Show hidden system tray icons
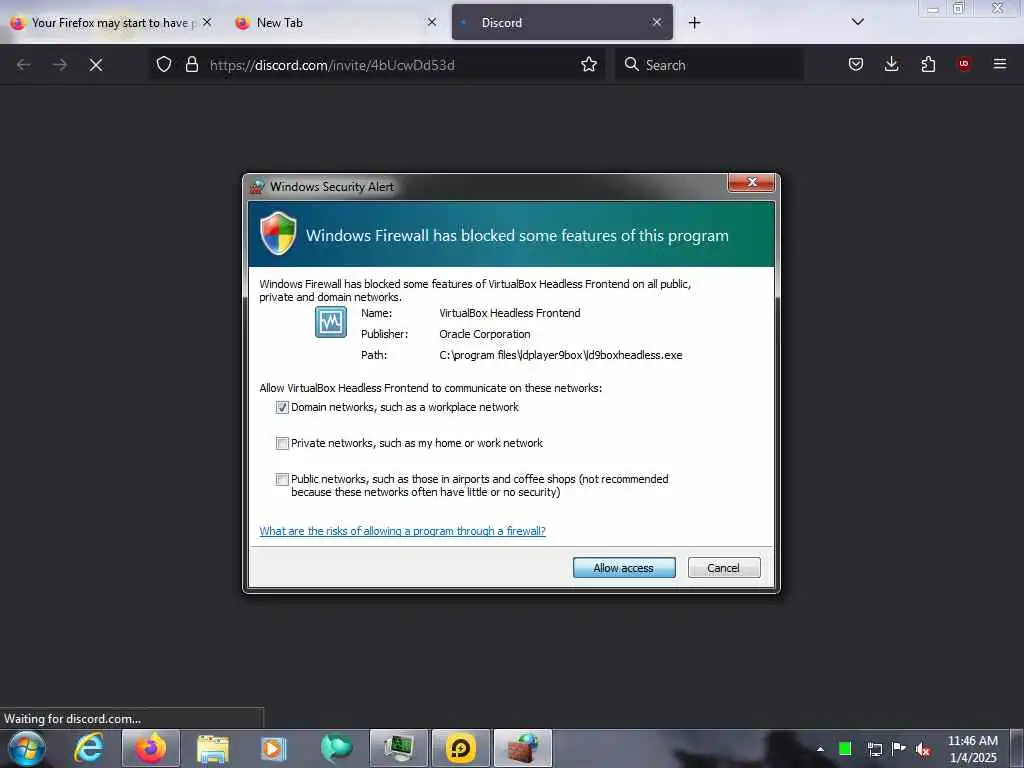Image resolution: width=1024 pixels, height=768 pixels. (x=820, y=749)
